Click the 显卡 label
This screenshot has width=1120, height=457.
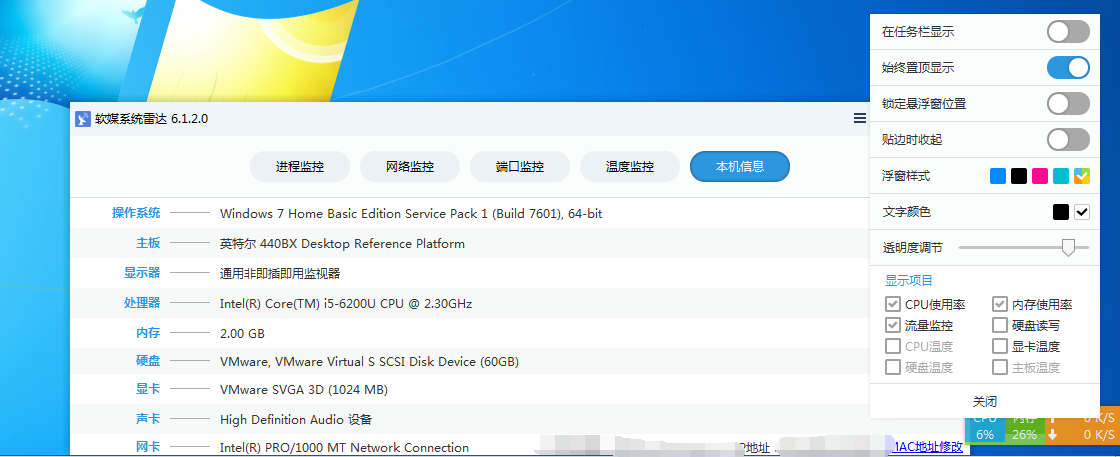149,389
